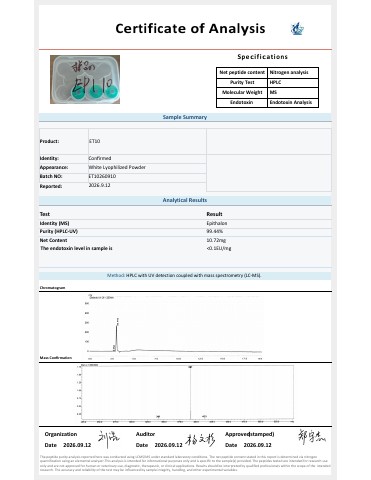Select 'White Lyophilized Powder' text
Image resolution: width=371 pixels, height=480 pixels.
point(117,167)
